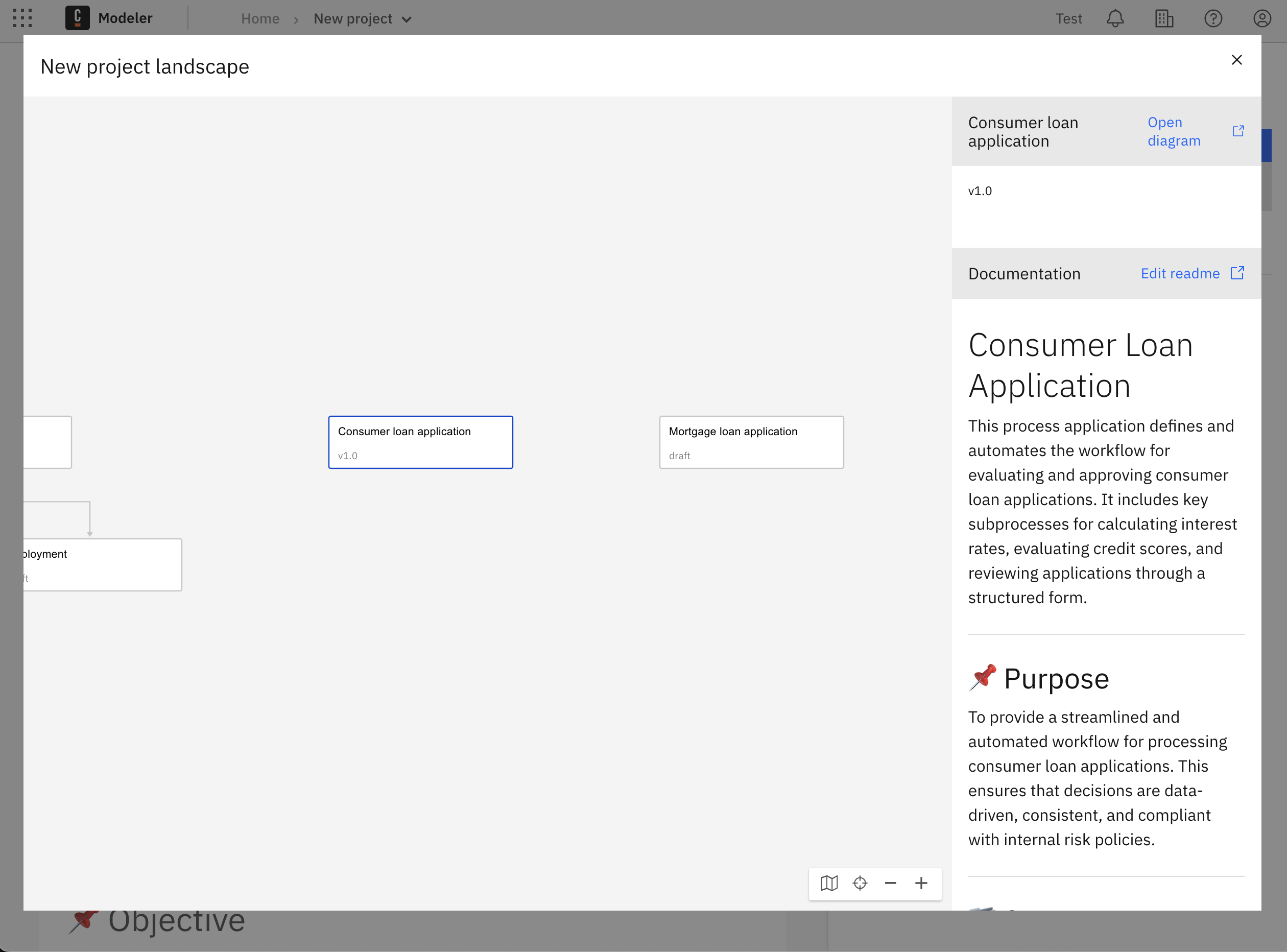Fit diagram to viewport with crosshair icon
Viewport: 1287px width, 952px height.
coord(860,883)
